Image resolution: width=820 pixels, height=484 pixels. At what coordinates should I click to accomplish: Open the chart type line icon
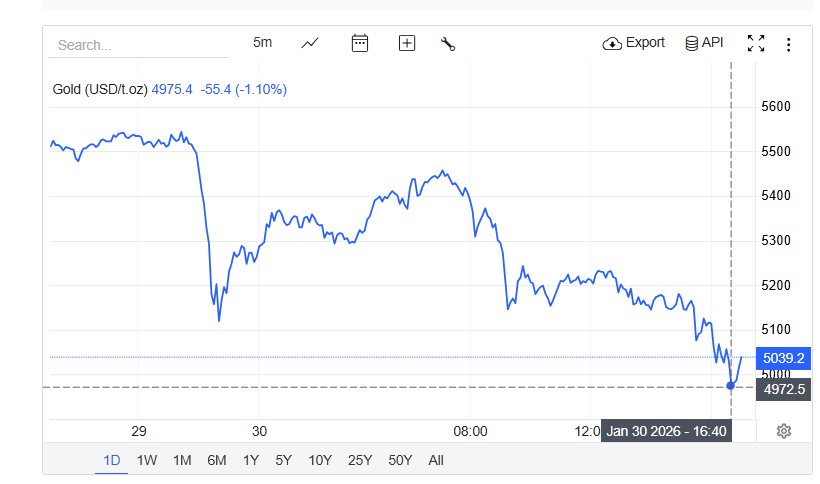[x=310, y=43]
